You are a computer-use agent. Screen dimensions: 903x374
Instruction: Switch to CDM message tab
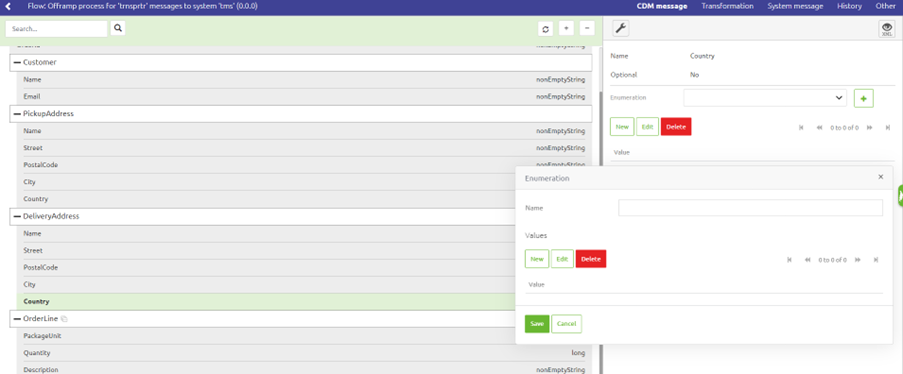click(662, 6)
